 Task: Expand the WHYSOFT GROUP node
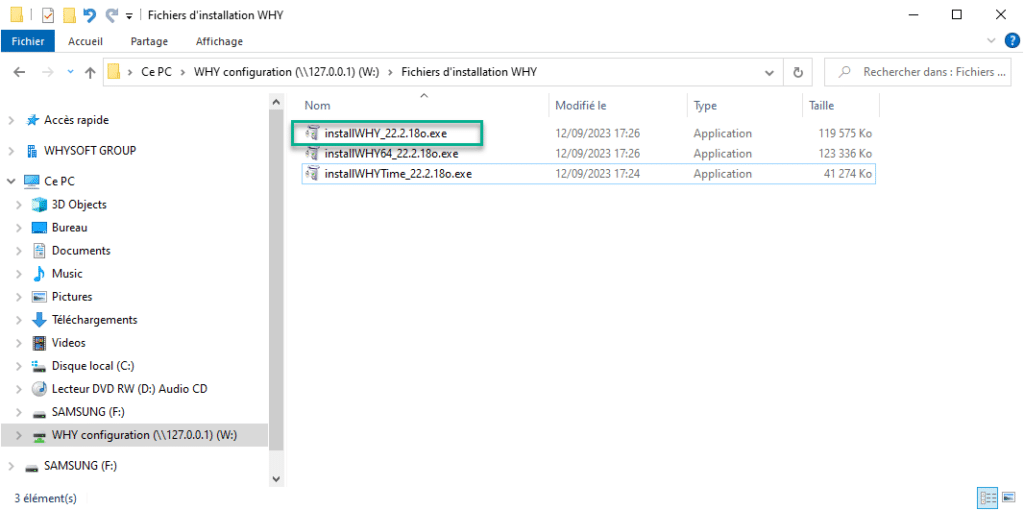[11, 151]
